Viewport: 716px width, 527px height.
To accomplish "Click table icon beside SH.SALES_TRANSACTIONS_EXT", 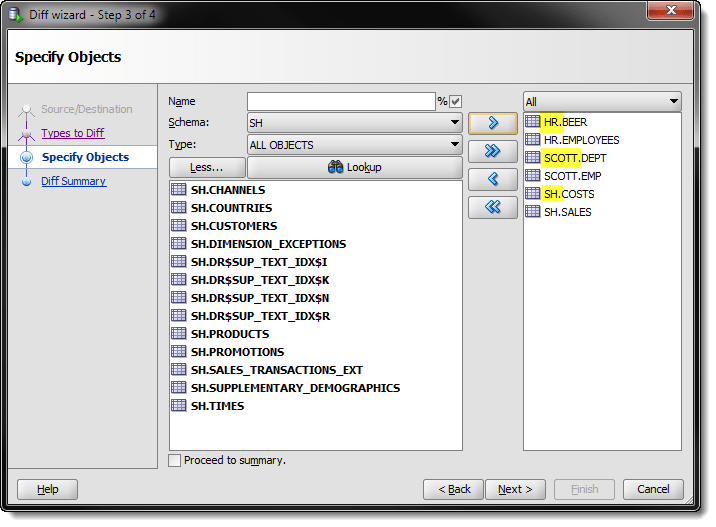I will [179, 369].
